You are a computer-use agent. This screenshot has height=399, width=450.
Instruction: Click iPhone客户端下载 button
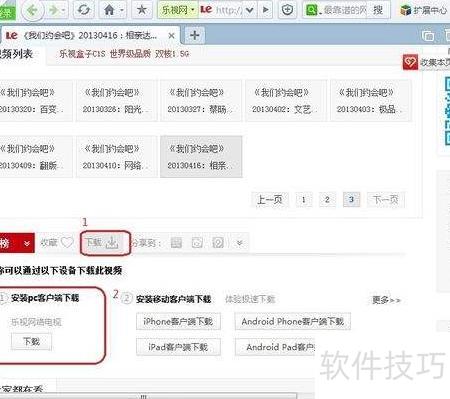(178, 322)
